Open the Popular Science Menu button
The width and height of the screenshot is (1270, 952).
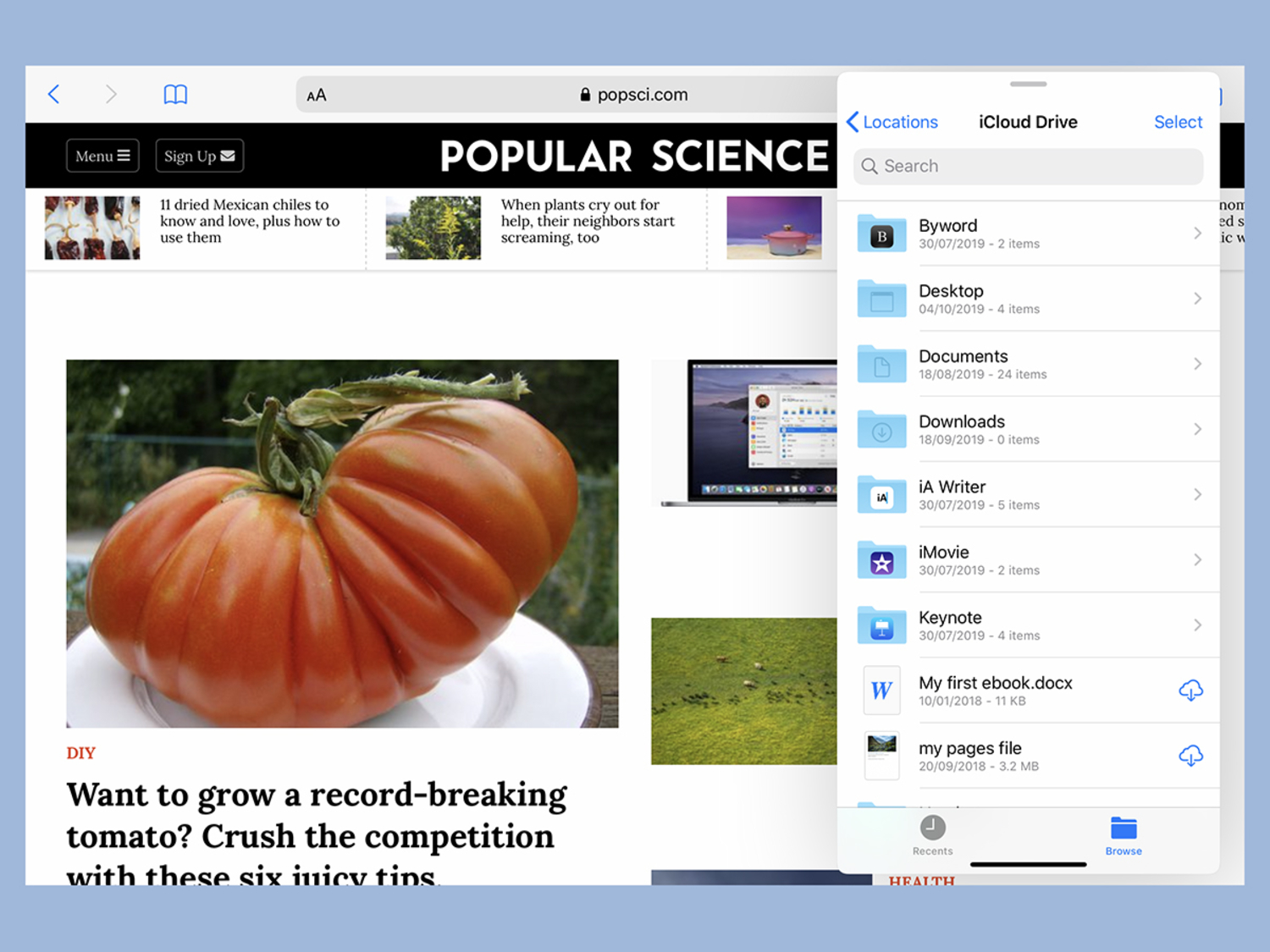[x=102, y=156]
